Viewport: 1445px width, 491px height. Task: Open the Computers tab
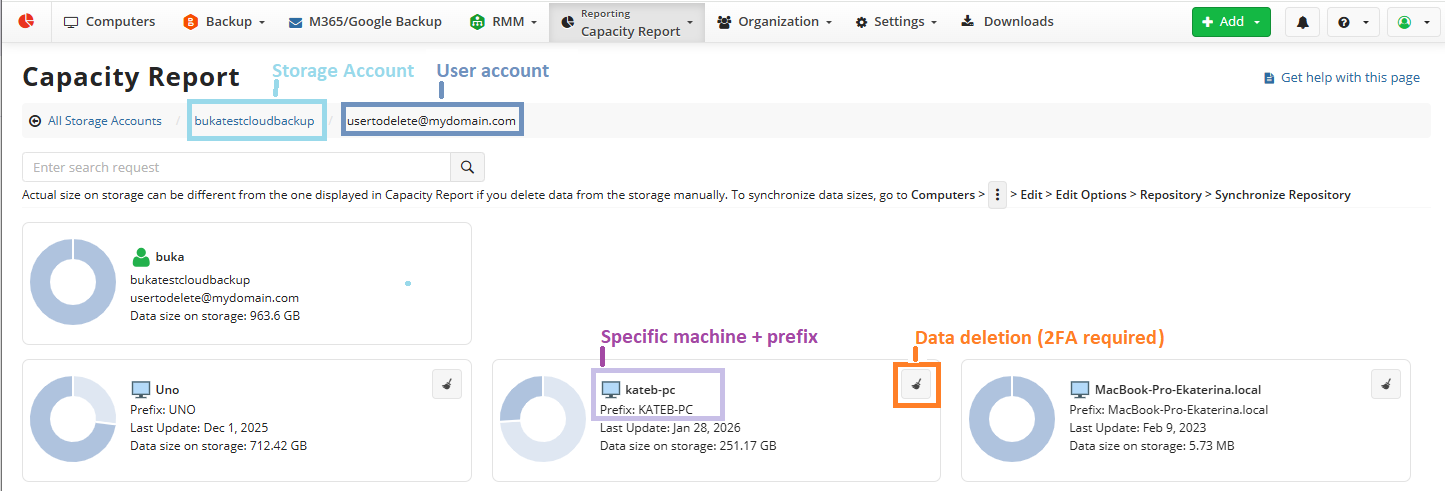tap(110, 22)
